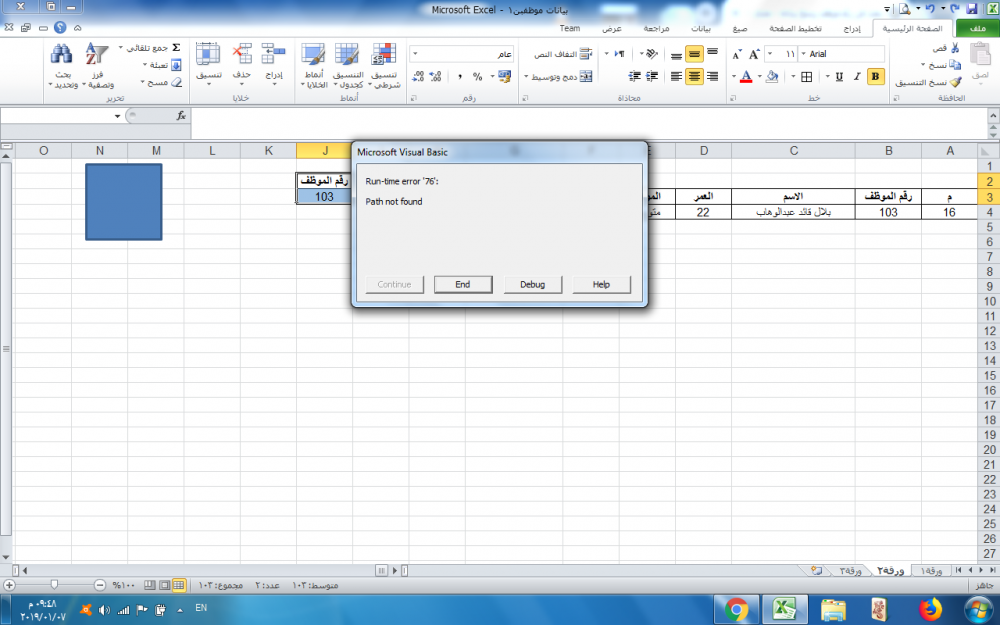Click Debug in Visual Basic dialog
1000x625 pixels.
532,284
